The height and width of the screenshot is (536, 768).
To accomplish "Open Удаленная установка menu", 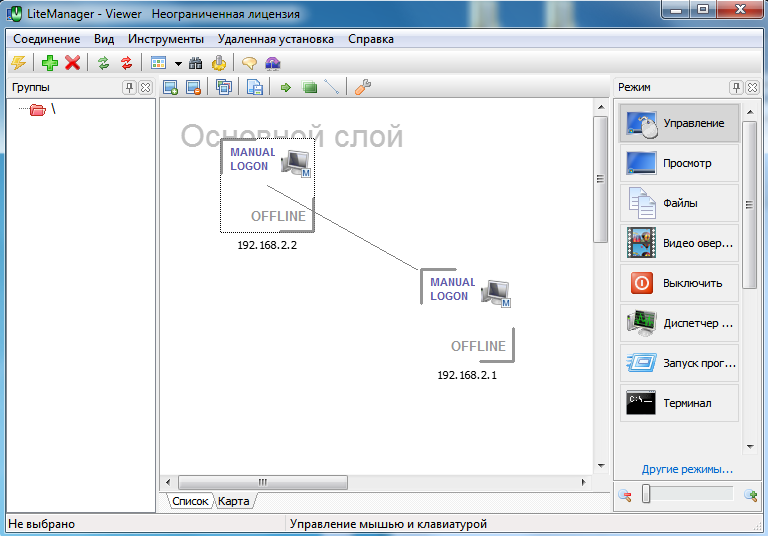I will pos(276,39).
